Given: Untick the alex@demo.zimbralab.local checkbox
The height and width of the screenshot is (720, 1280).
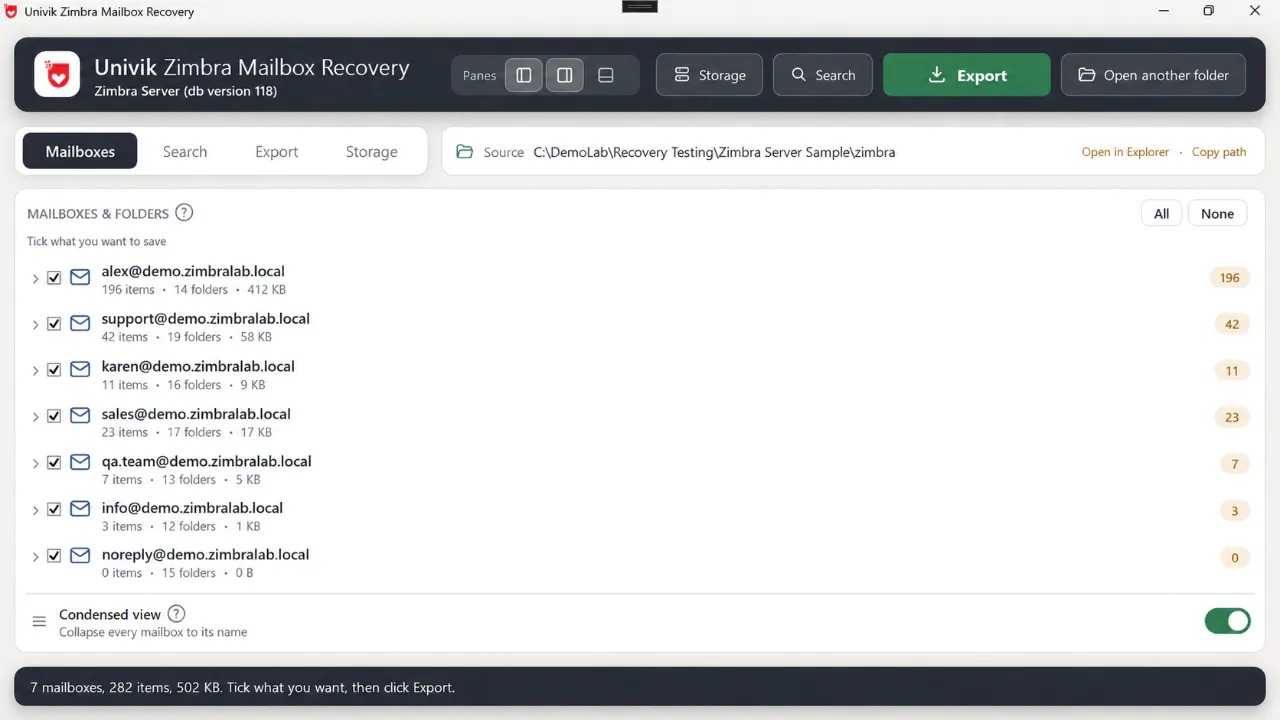Looking at the screenshot, I should (54, 278).
